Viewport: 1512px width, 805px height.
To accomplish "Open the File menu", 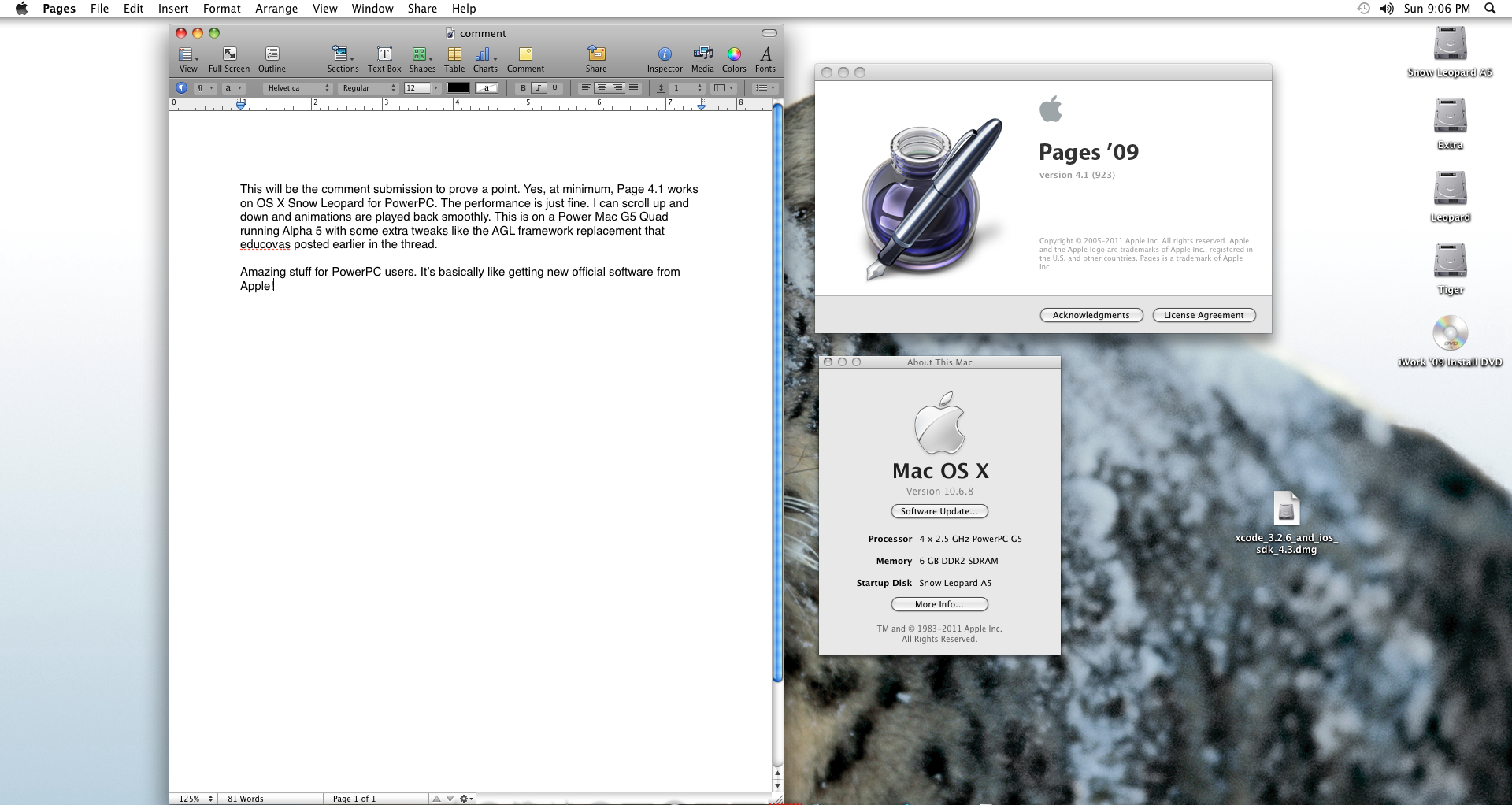I will click(99, 9).
